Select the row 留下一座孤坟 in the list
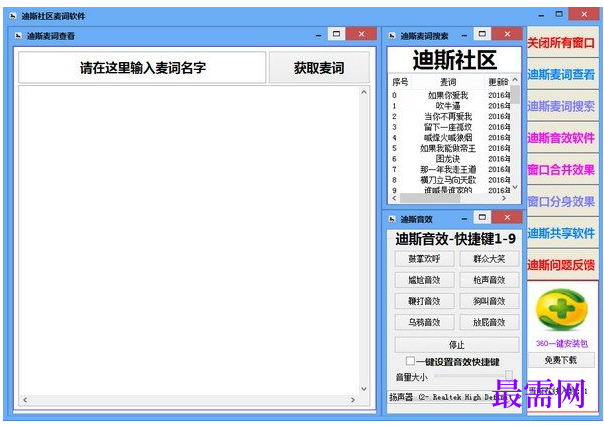604x425 pixels. pos(450,127)
